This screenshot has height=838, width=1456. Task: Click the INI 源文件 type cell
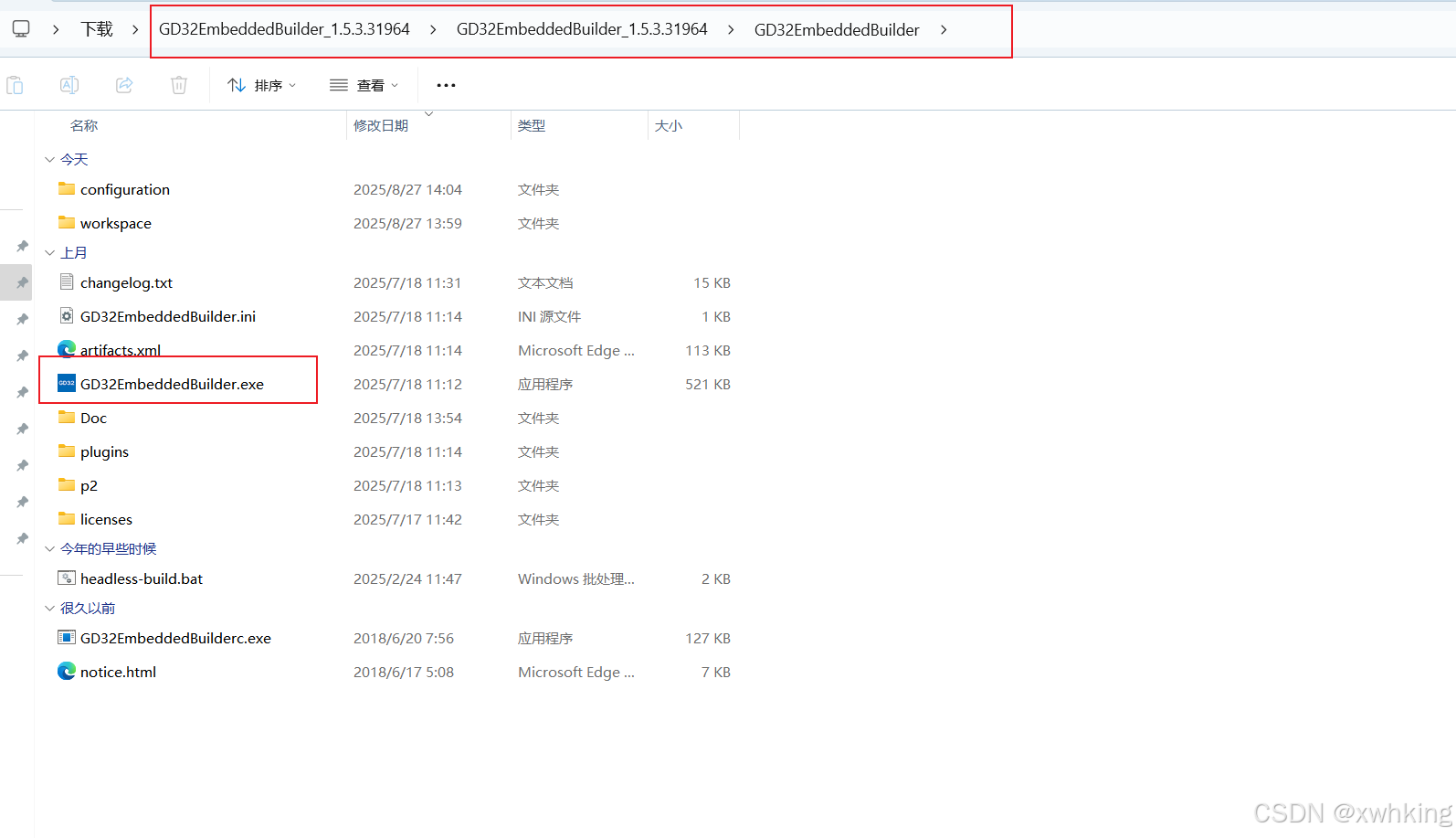tap(549, 317)
